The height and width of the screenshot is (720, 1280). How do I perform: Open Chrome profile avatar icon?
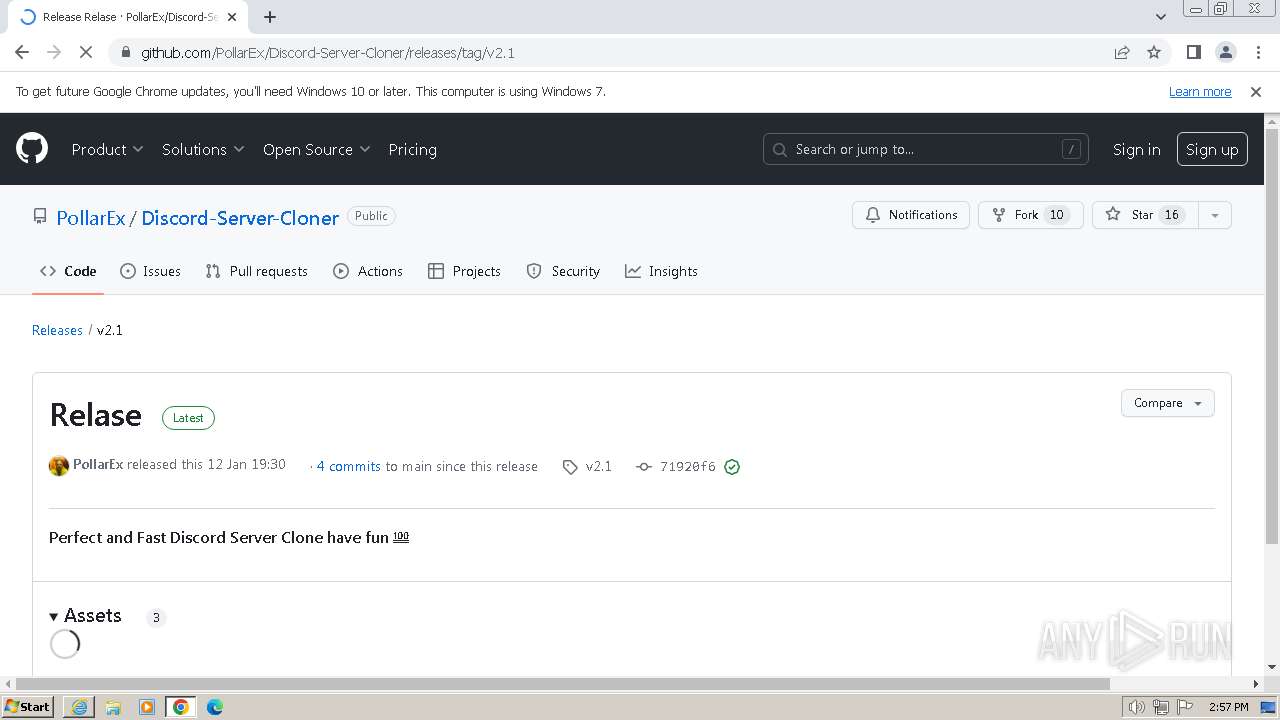click(1225, 52)
